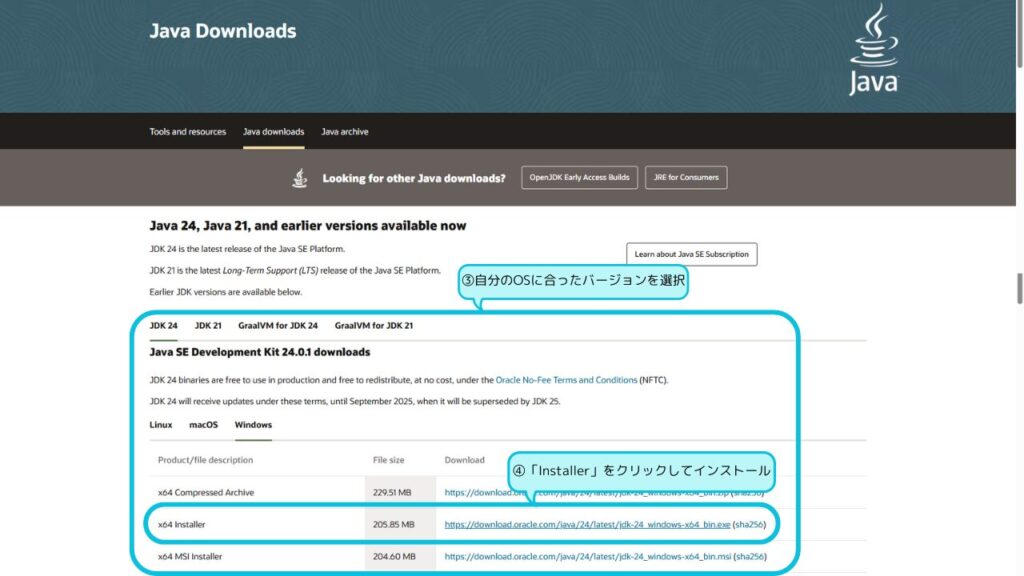Click the x64 Installer .exe download link
The width and height of the screenshot is (1024, 576).
pyautogui.click(x=587, y=524)
